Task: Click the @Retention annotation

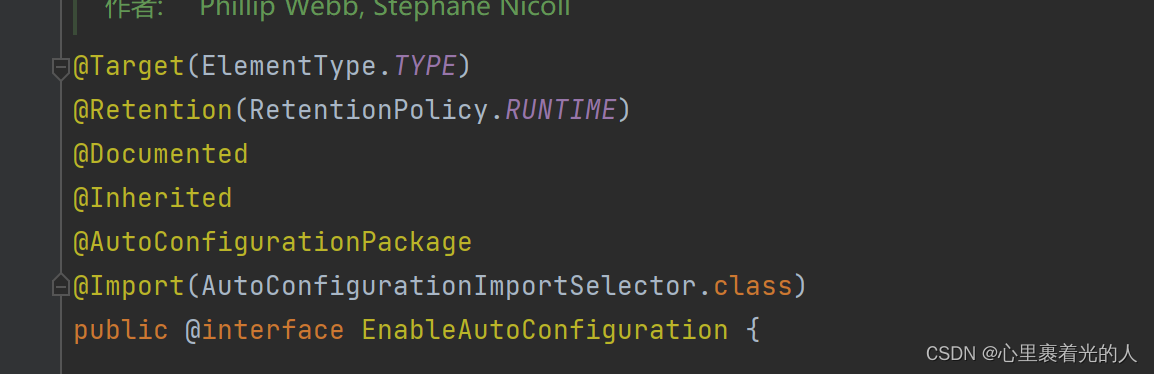Action: point(153,110)
